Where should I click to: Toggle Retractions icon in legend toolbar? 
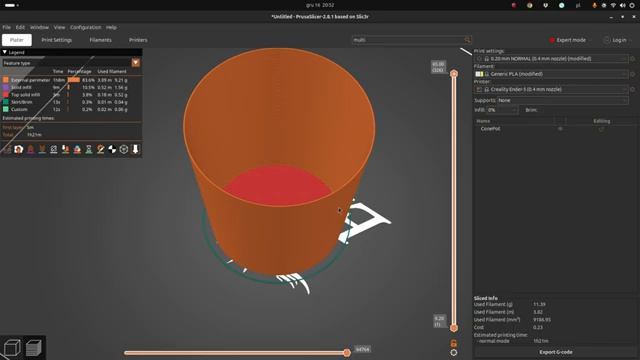(x=30, y=149)
